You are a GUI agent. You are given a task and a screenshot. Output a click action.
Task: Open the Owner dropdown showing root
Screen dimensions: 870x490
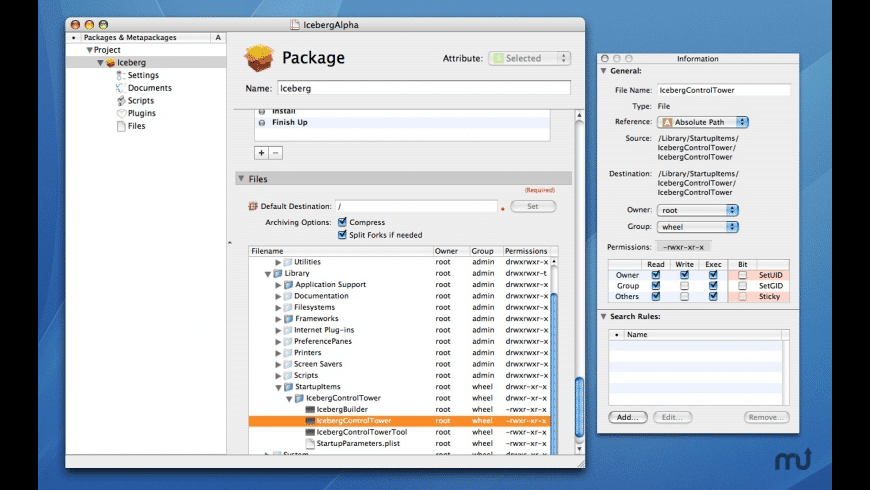(697, 210)
